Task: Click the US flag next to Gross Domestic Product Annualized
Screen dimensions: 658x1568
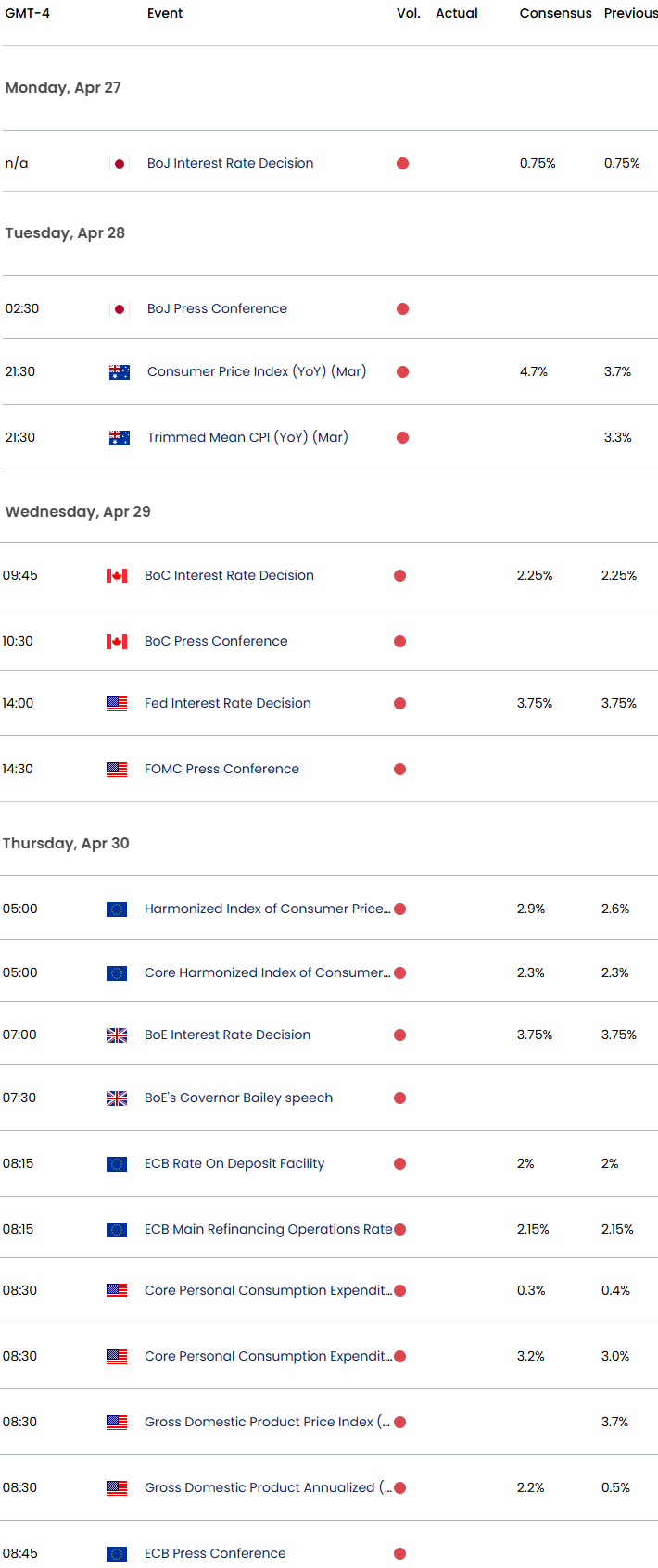Action: coord(117,1488)
